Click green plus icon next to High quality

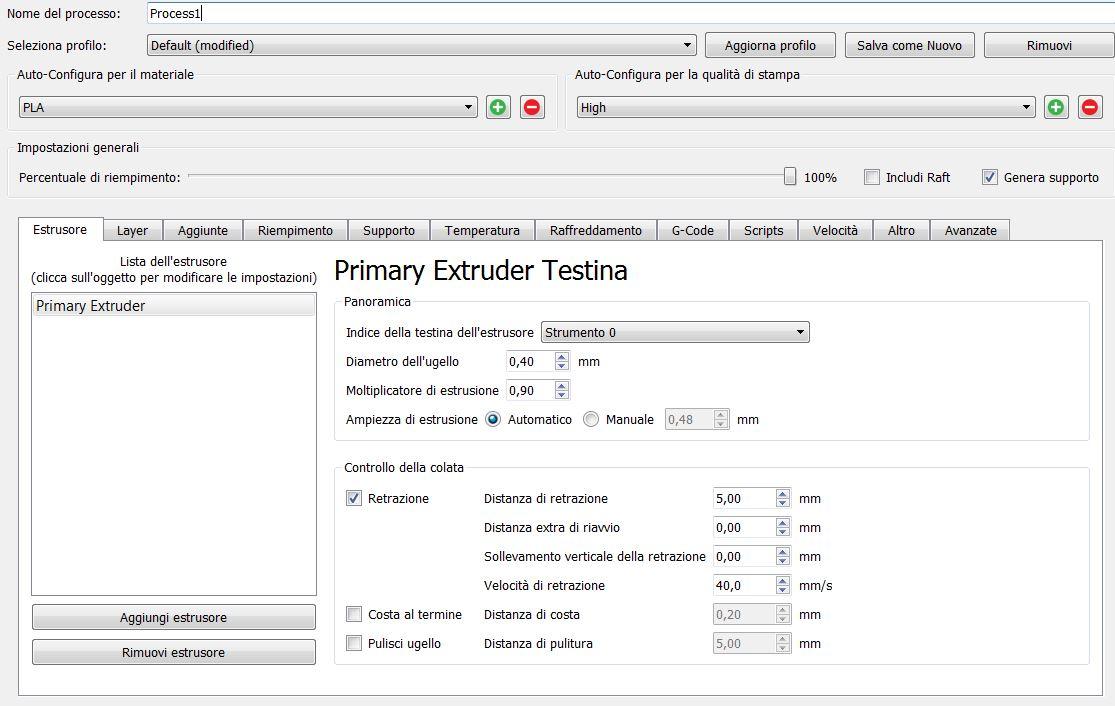click(x=1056, y=108)
